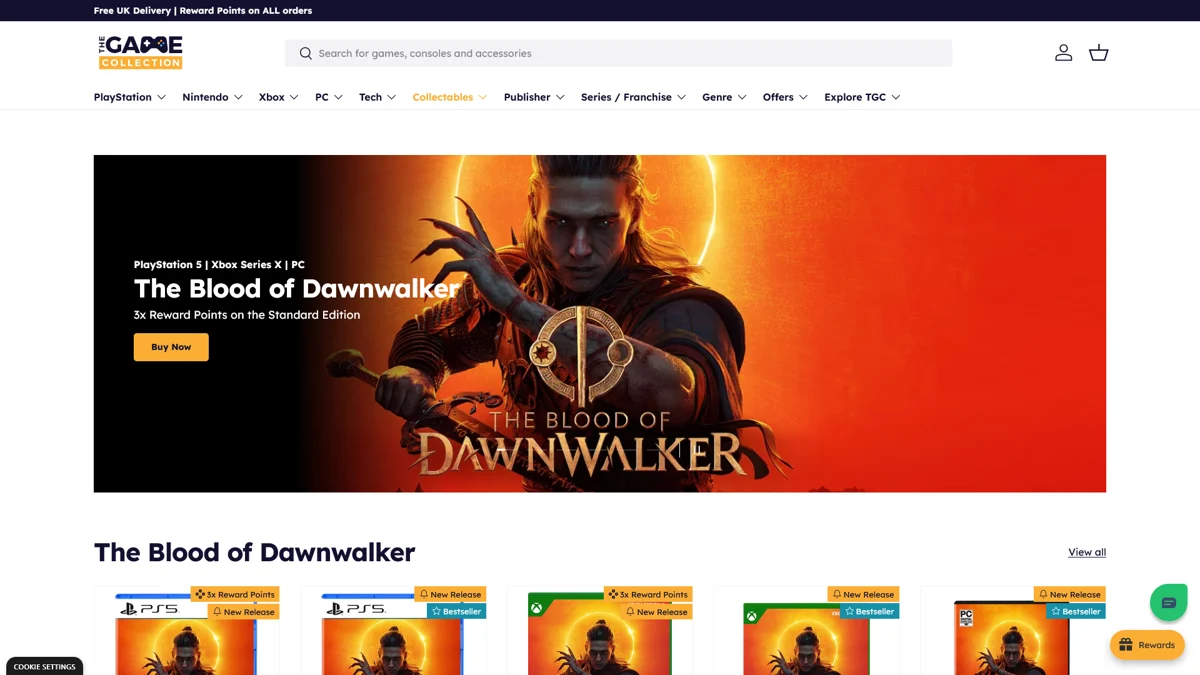
Task: Click the section heading beside View all
Action: 254,552
